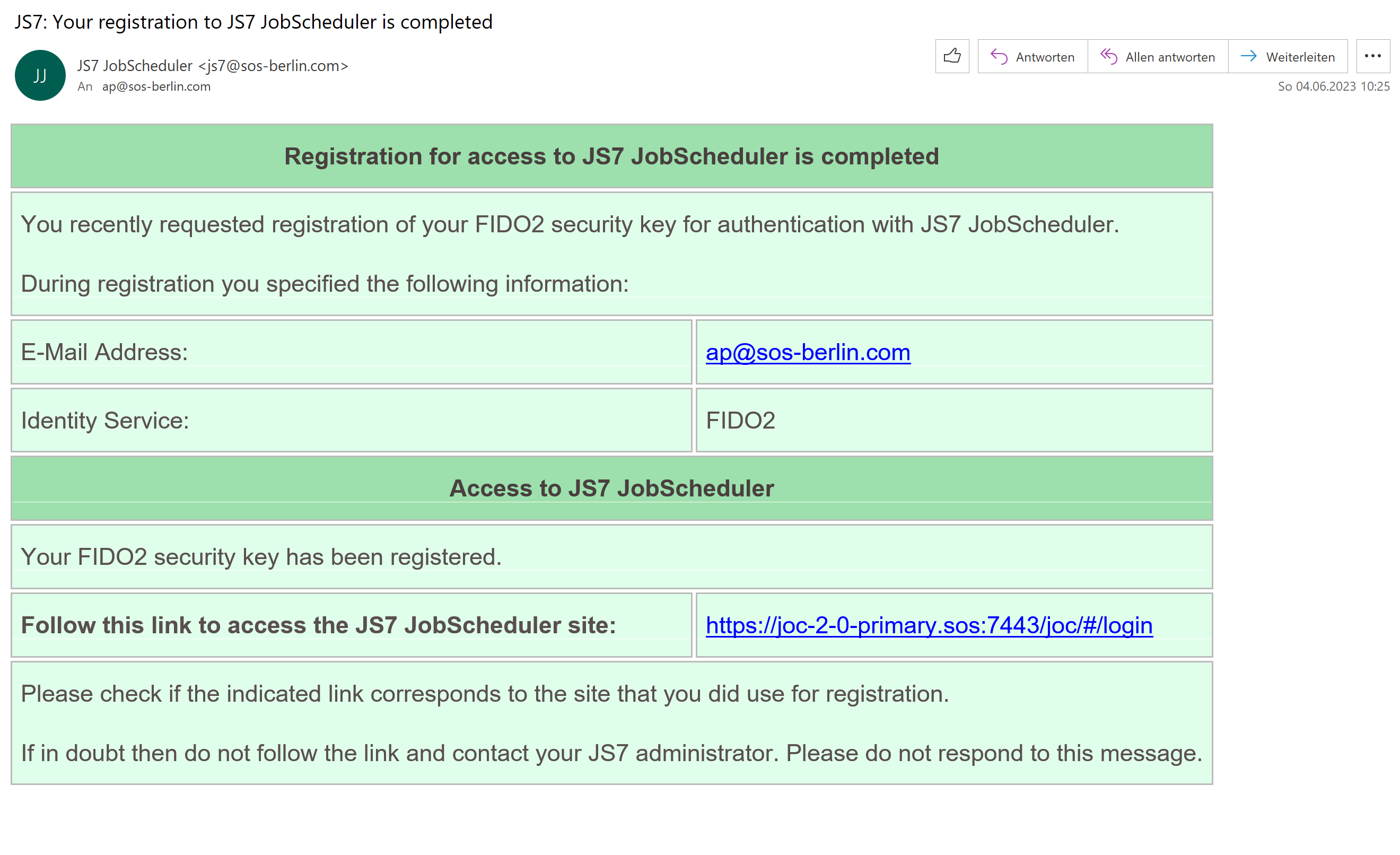
Task: Click the Weiterleiten forward arrow icon
Action: [x=1248, y=56]
